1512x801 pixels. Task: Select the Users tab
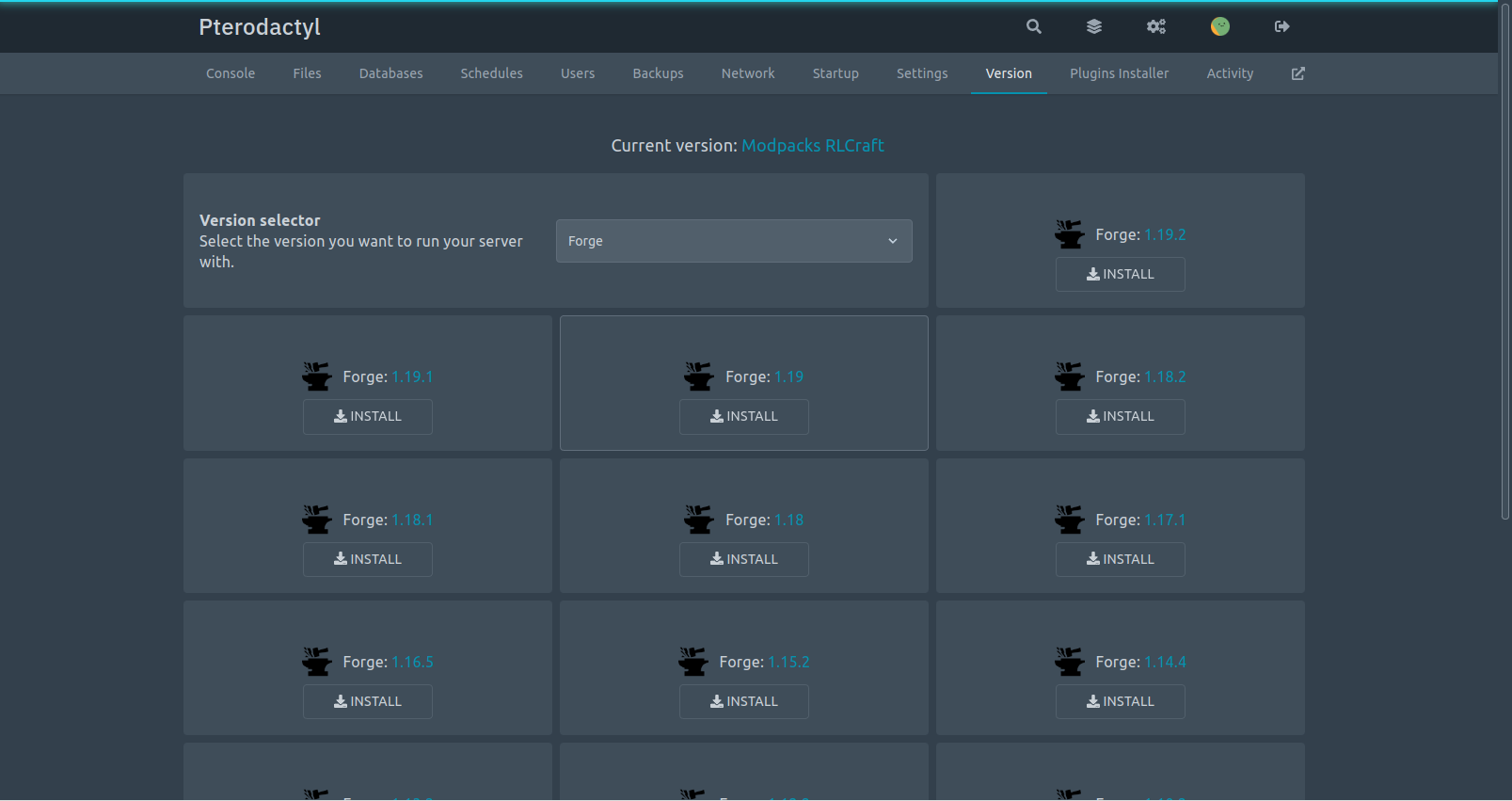578,73
